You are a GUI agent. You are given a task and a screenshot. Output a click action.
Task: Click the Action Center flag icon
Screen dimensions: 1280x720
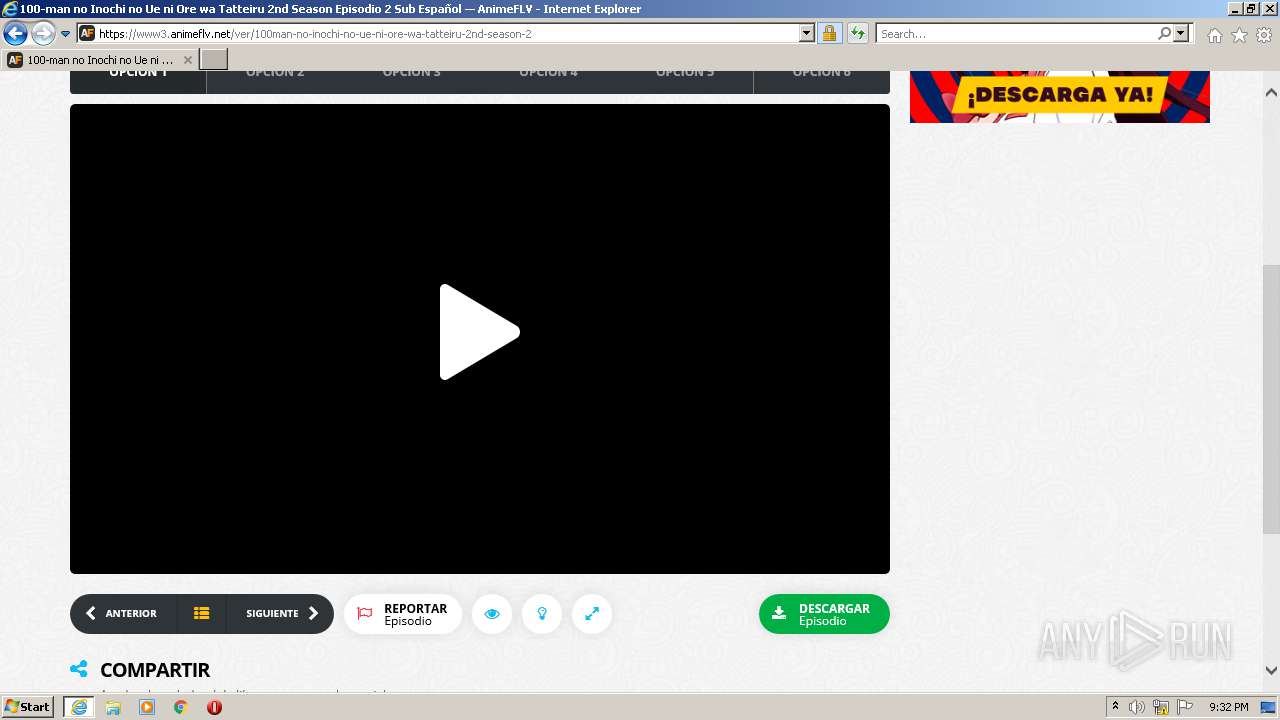click(1185, 707)
